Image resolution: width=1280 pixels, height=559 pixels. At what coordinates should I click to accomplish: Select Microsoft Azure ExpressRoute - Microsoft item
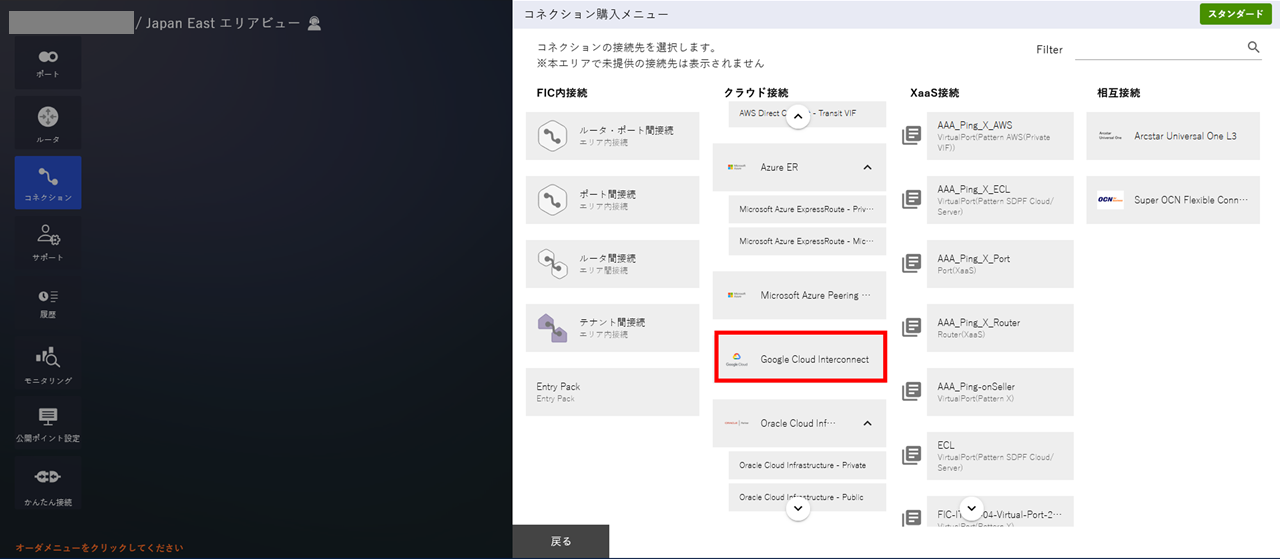(807, 241)
